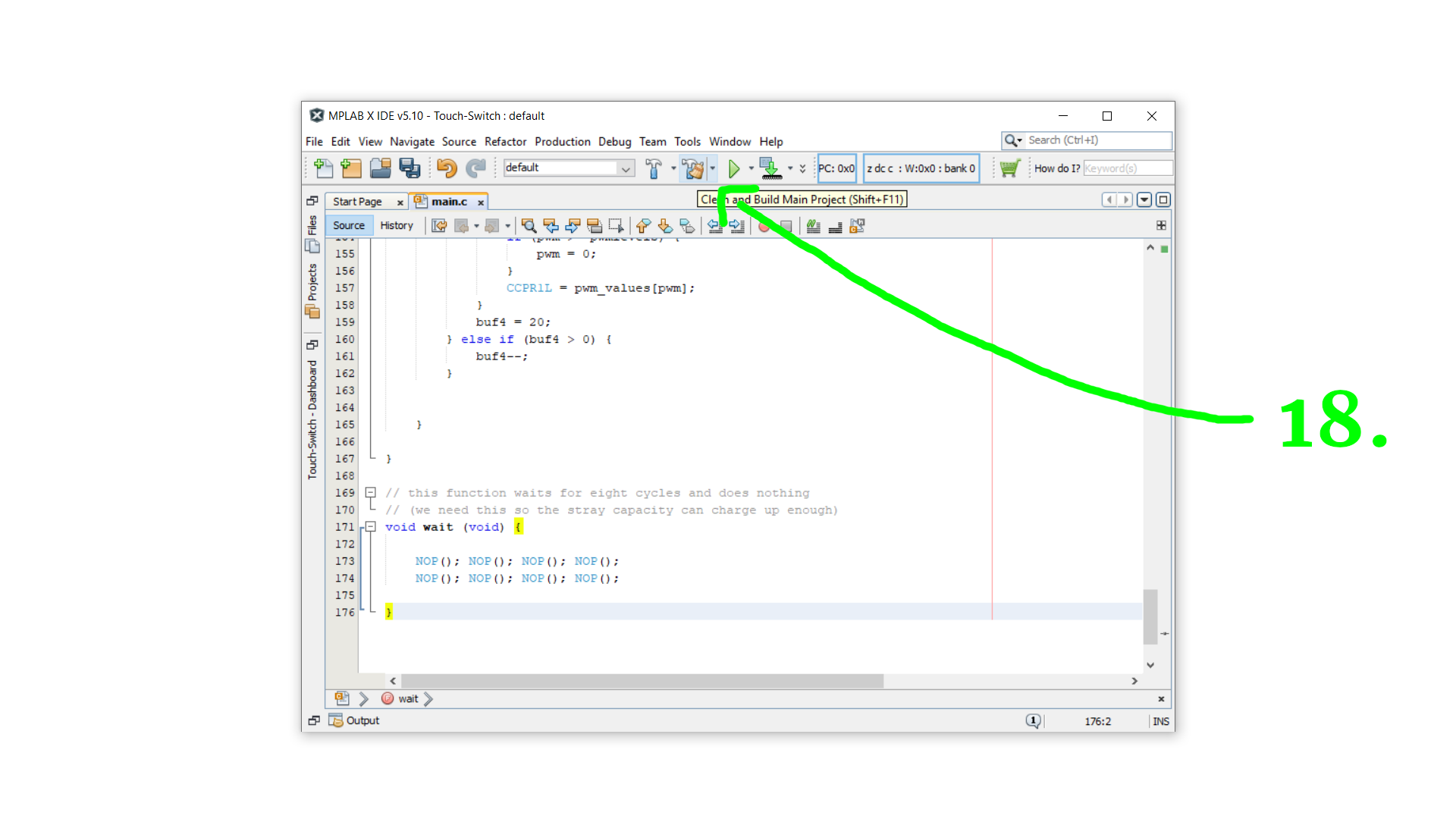Image resolution: width=1456 pixels, height=819 pixels.
Task: Click the wait breadcrumb in navigator bar
Action: 408,699
